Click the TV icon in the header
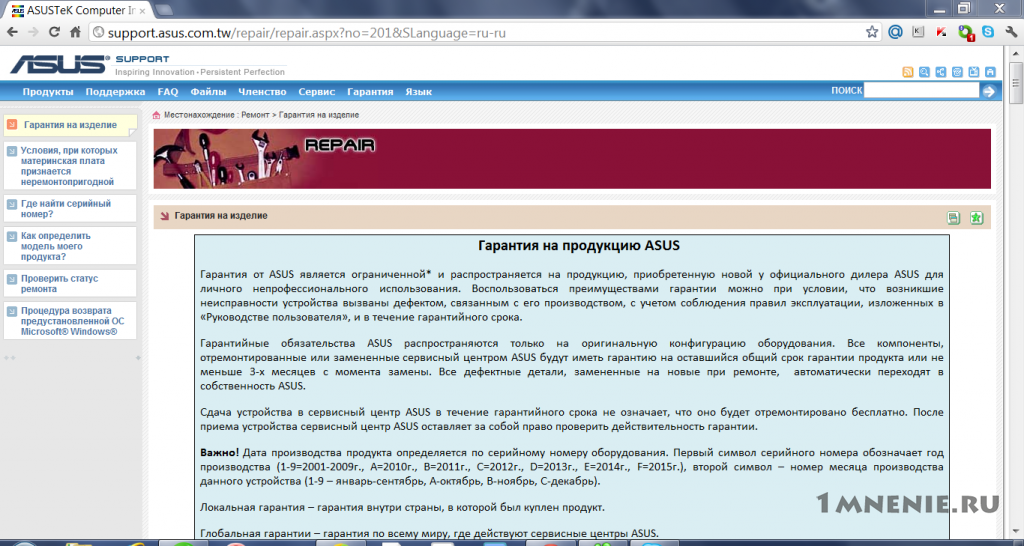This screenshot has height=546, width=1024. [x=974, y=72]
